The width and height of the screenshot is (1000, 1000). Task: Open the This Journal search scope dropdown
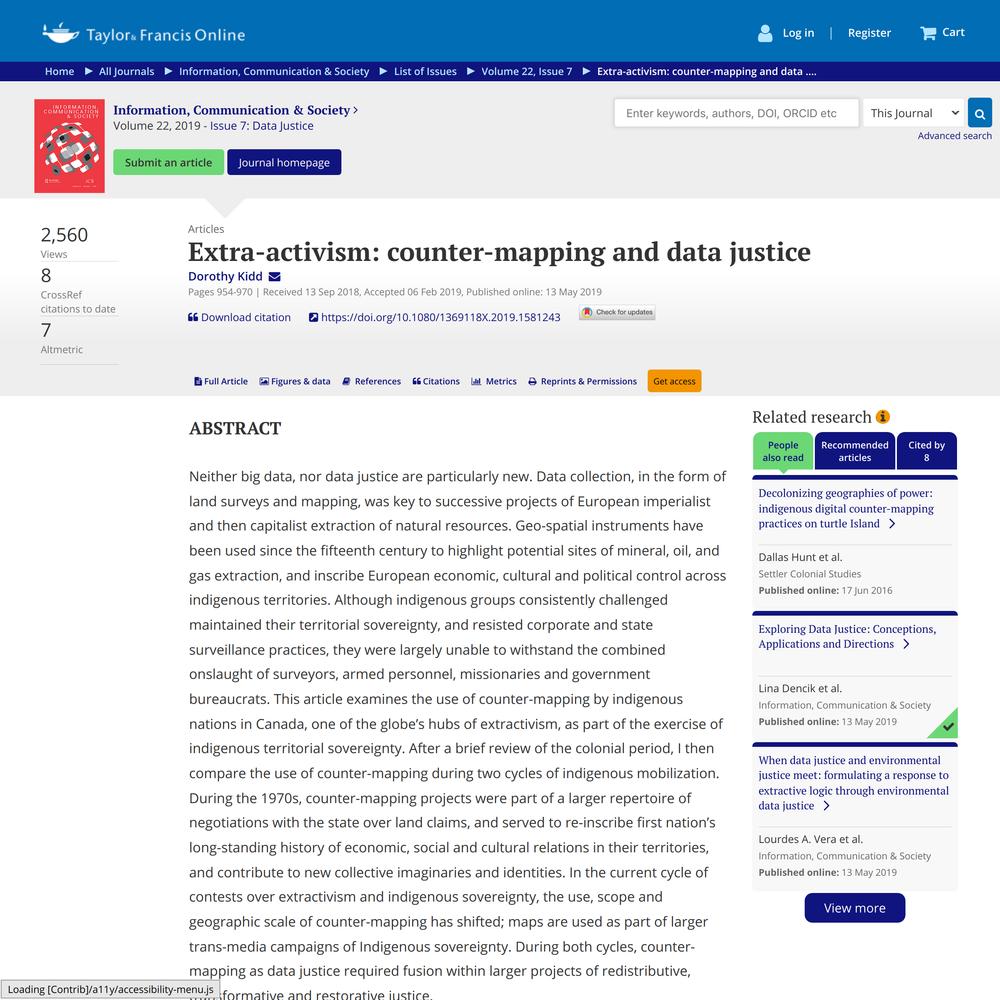point(914,113)
